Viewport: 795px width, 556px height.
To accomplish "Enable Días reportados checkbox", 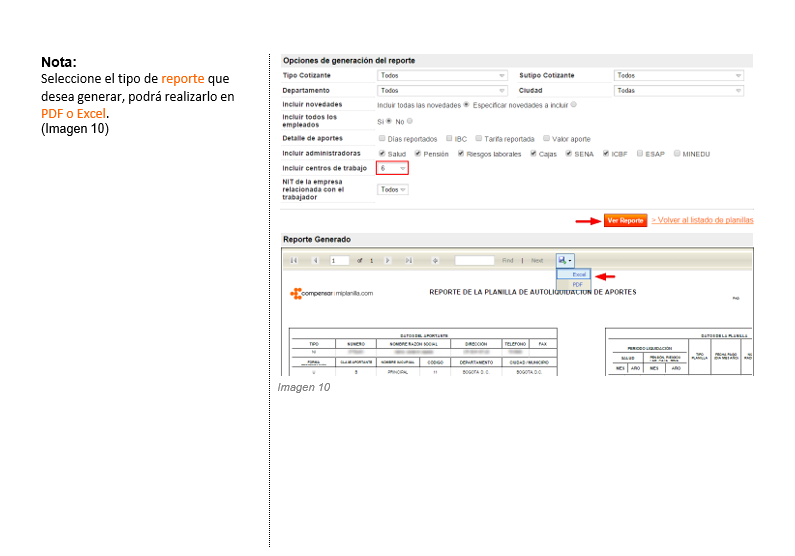I will point(382,138).
